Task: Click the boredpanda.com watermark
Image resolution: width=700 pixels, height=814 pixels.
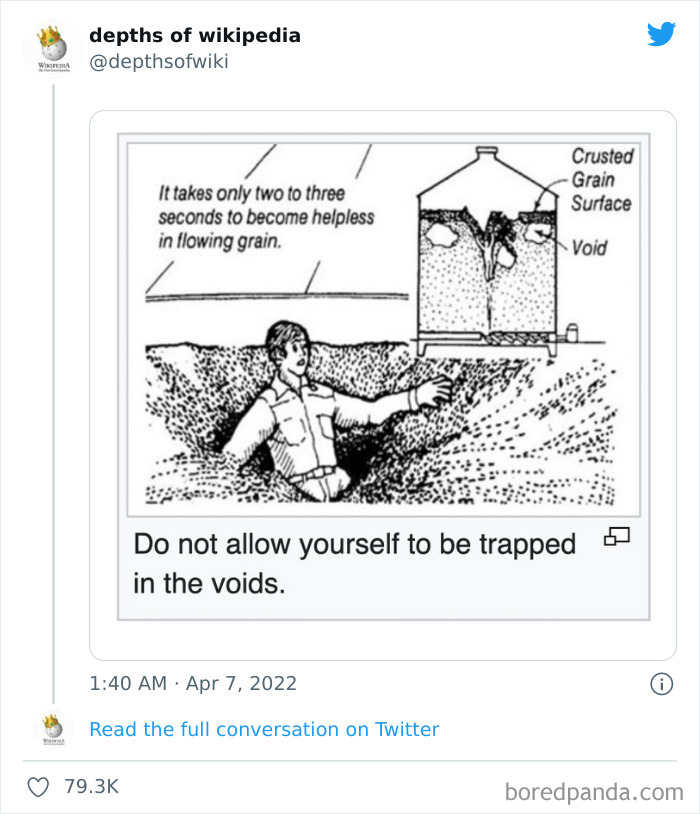Action: 594,792
